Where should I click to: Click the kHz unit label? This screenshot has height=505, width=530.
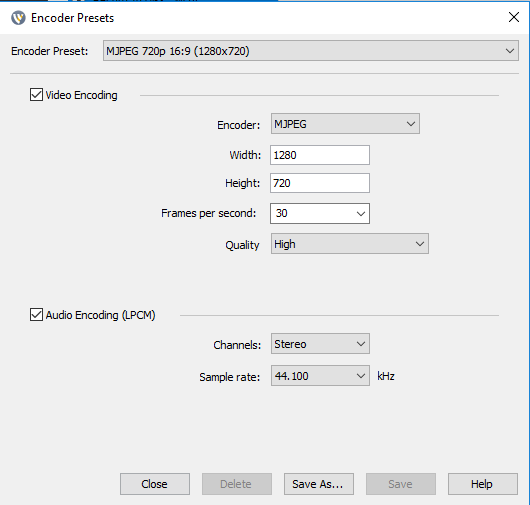point(386,376)
